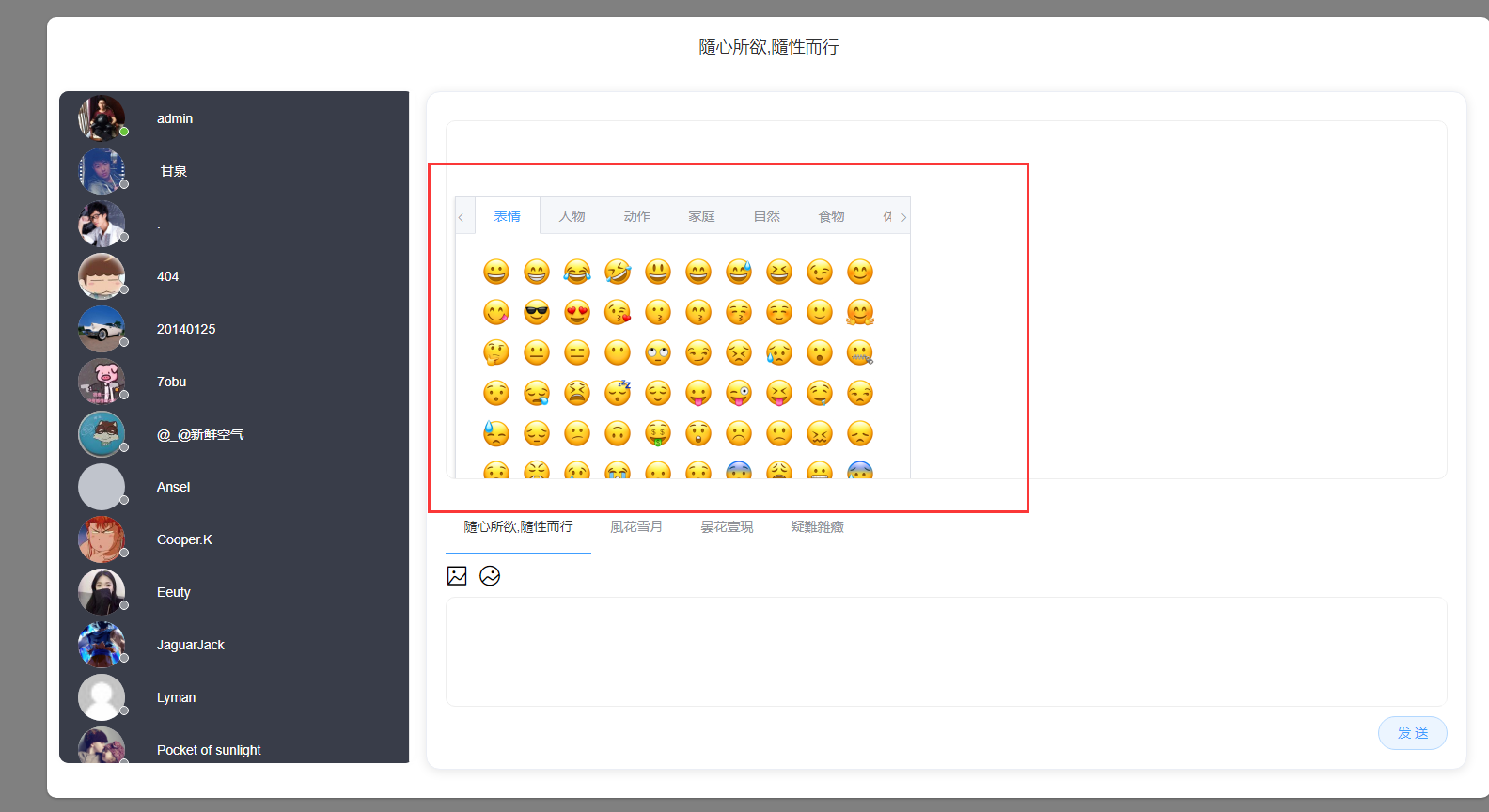Insert the sleeping face emoji with zzz

[x=618, y=393]
